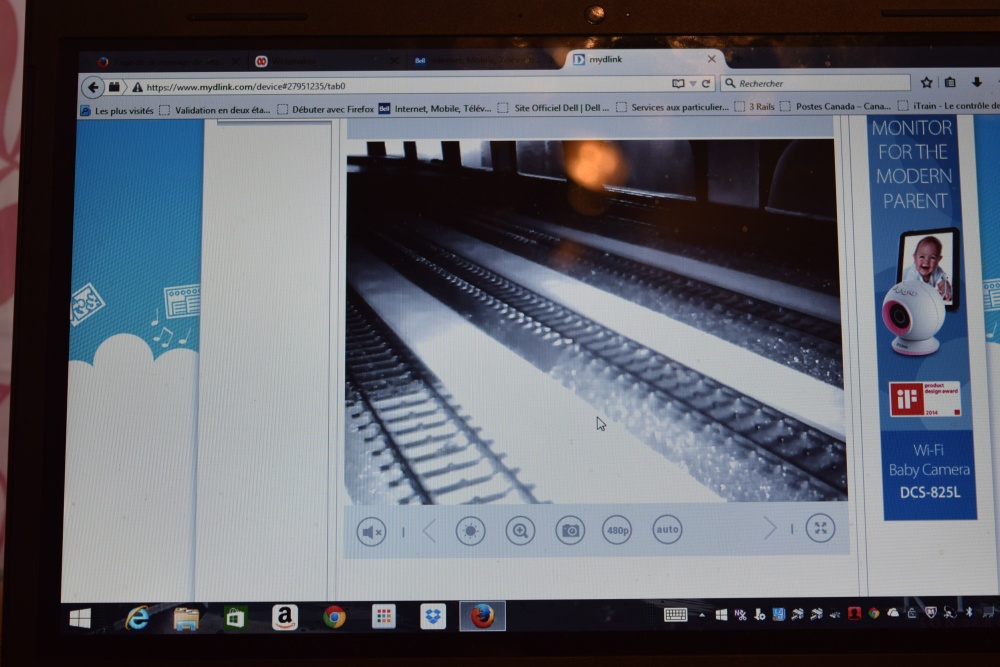Click the OneDrive cloud tray icon
1000x667 pixels.
point(893,613)
